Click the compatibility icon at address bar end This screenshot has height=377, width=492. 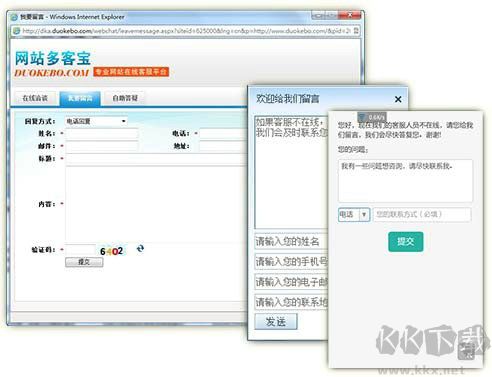(x=356, y=31)
